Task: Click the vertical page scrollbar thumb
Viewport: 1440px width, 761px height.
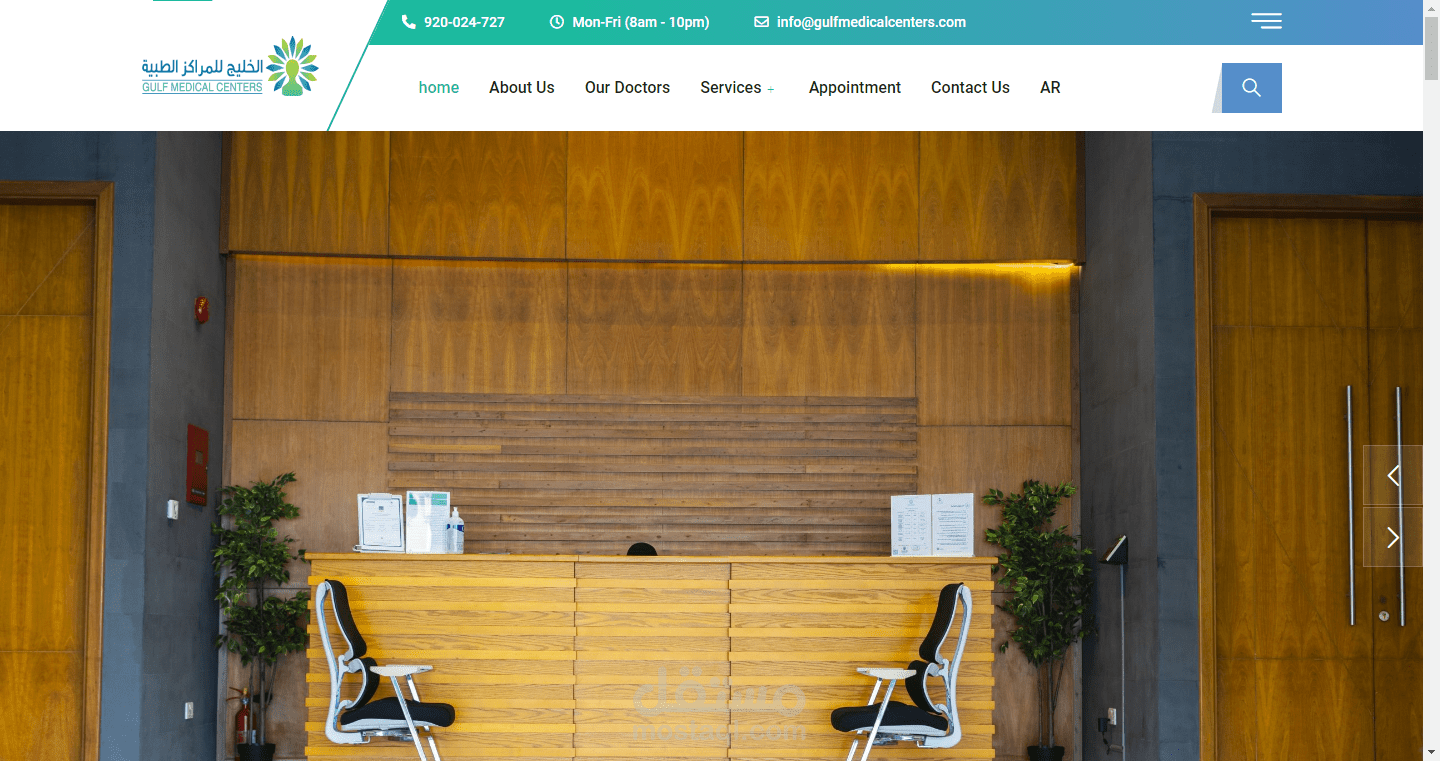Action: click(x=1431, y=46)
